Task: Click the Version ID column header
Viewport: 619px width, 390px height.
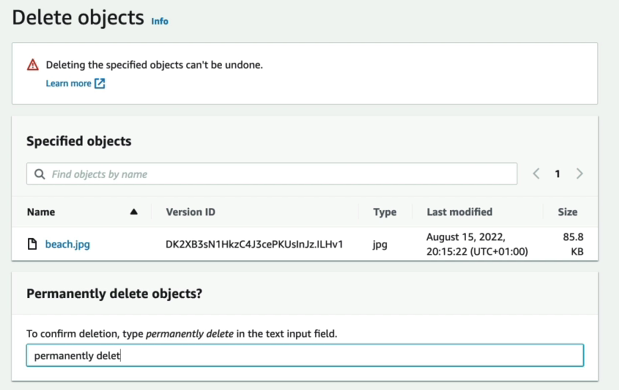Action: (x=191, y=212)
